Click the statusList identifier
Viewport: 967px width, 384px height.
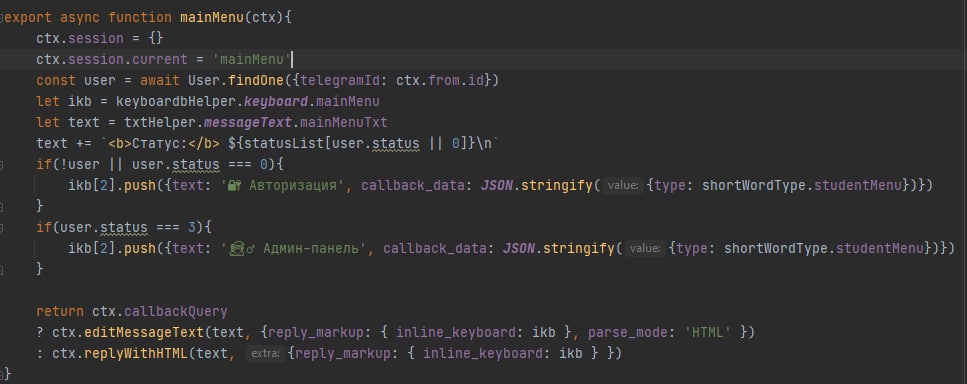[x=284, y=143]
